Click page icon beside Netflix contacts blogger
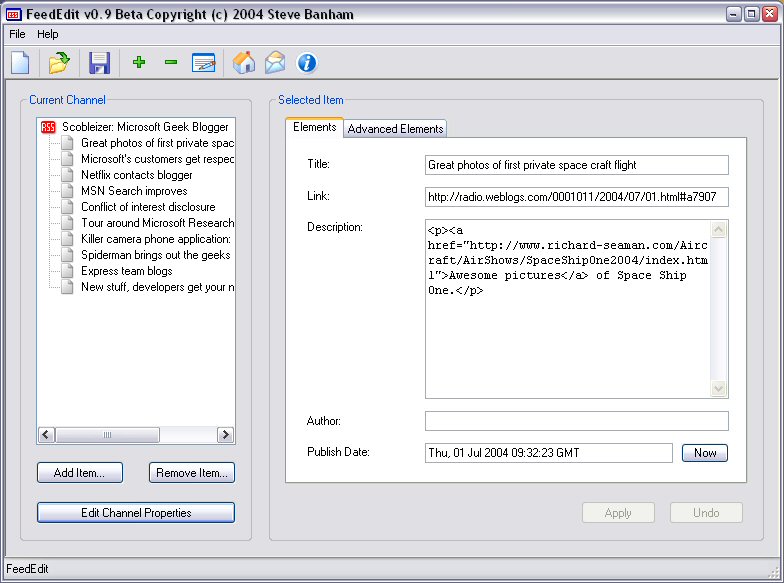This screenshot has width=784, height=583. point(67,175)
